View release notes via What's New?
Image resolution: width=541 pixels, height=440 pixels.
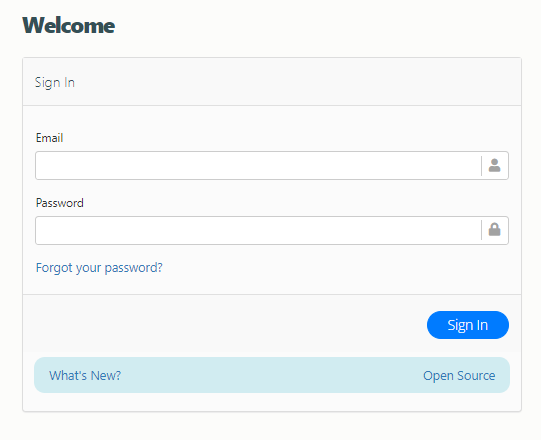pos(85,375)
